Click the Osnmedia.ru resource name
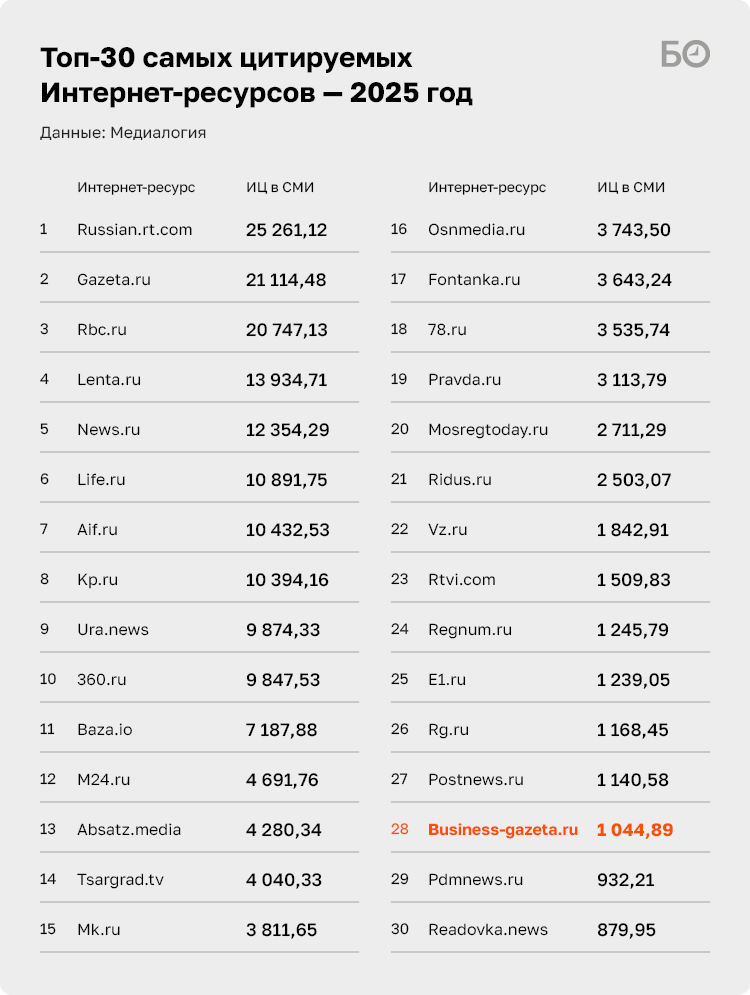 click(x=476, y=230)
